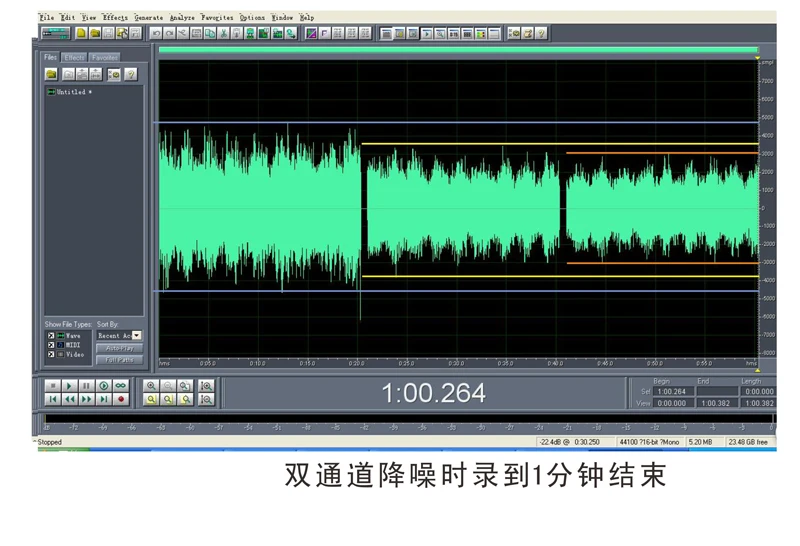
Task: Select the Untitled file entry
Action: 70,92
